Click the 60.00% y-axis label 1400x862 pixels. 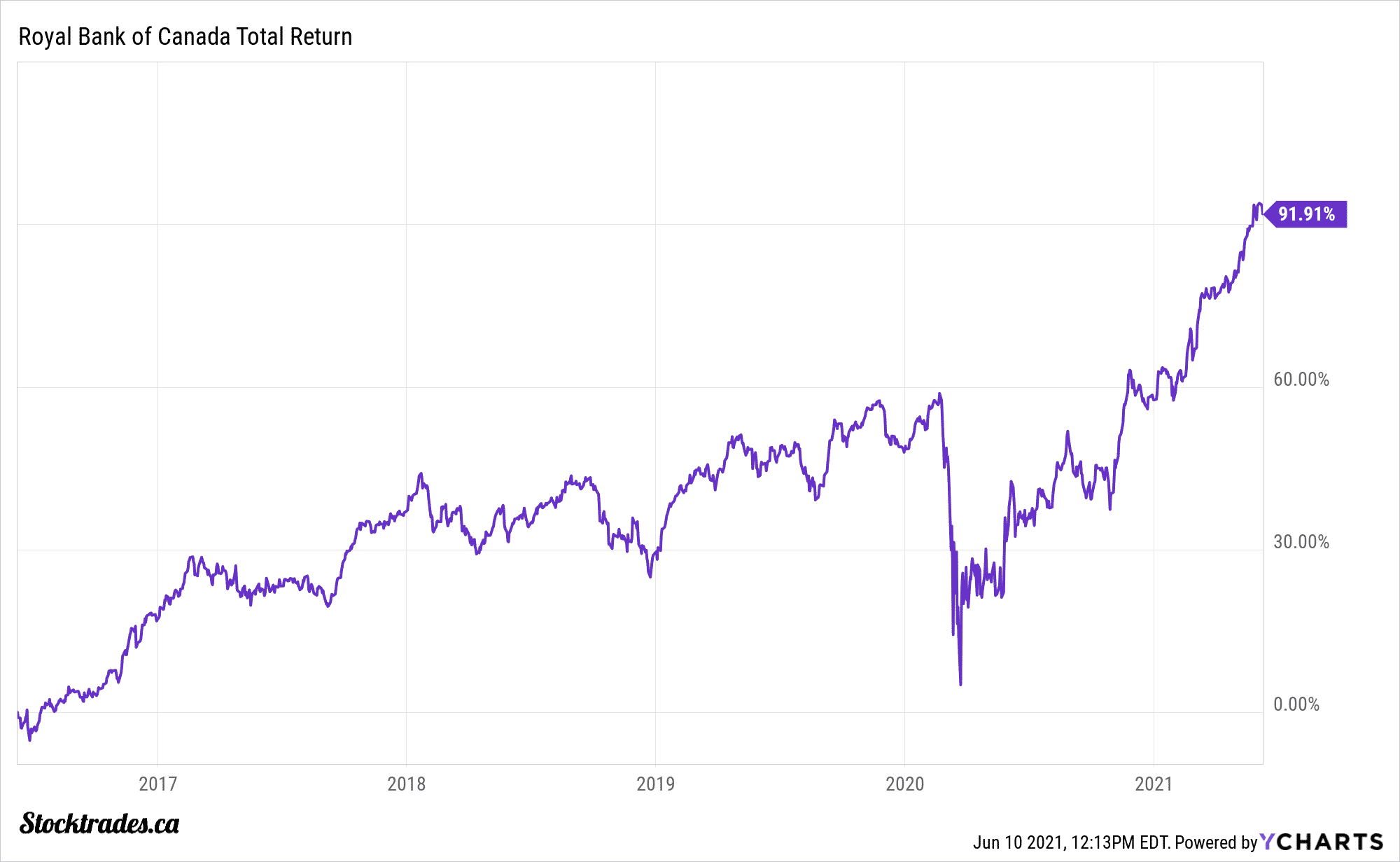coord(1301,380)
